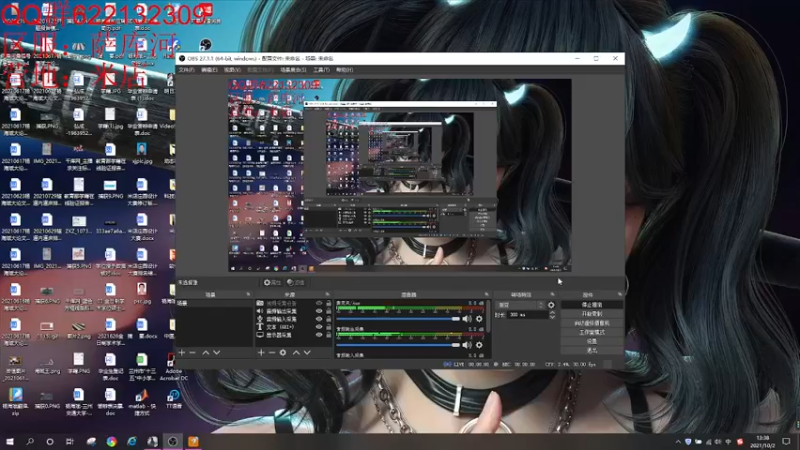Viewport: 800px width, 450px height.
Task: Open first mixer channel settings gear
Action: pyautogui.click(x=479, y=319)
